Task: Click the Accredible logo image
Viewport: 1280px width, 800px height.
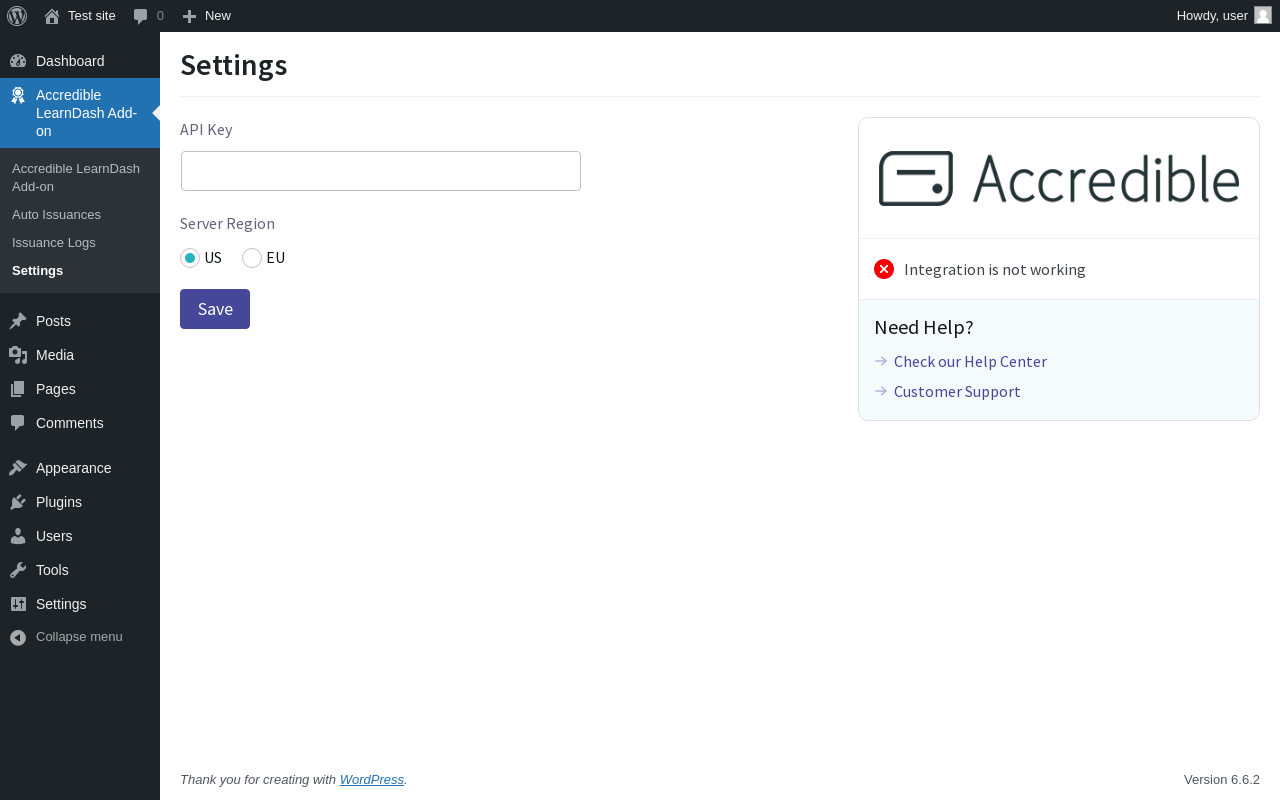Action: tap(1059, 179)
